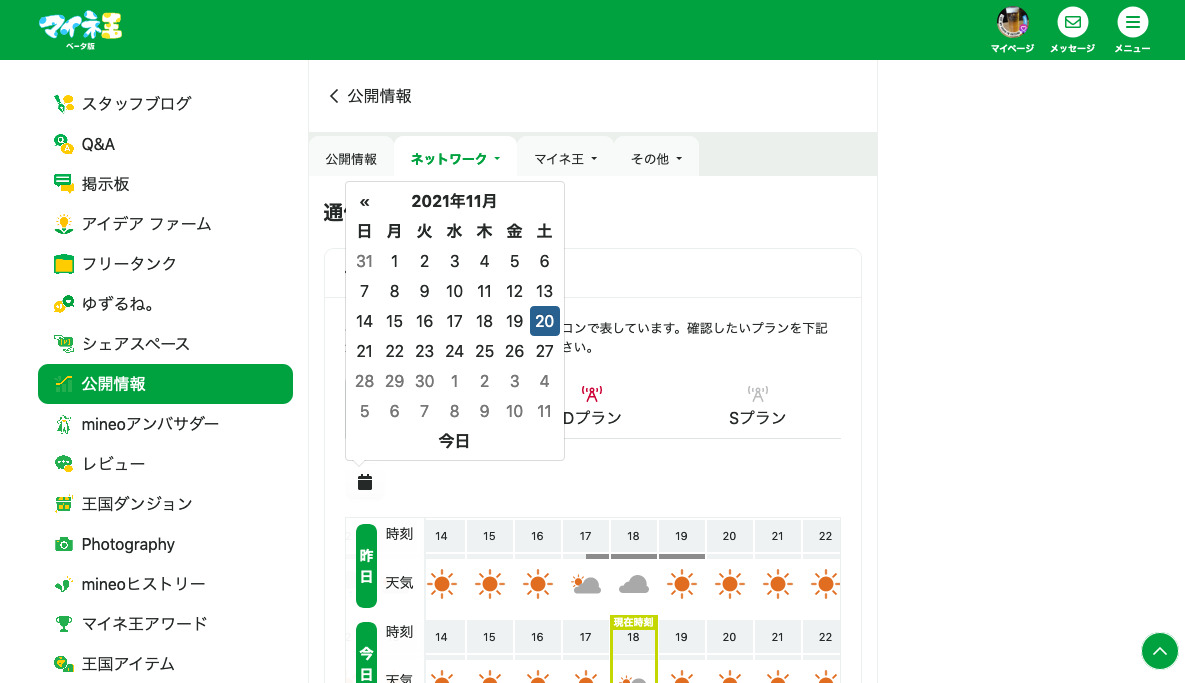Click the 公開情報 chart icon in sidebar
Image resolution: width=1185 pixels, height=683 pixels.
[x=63, y=384]
